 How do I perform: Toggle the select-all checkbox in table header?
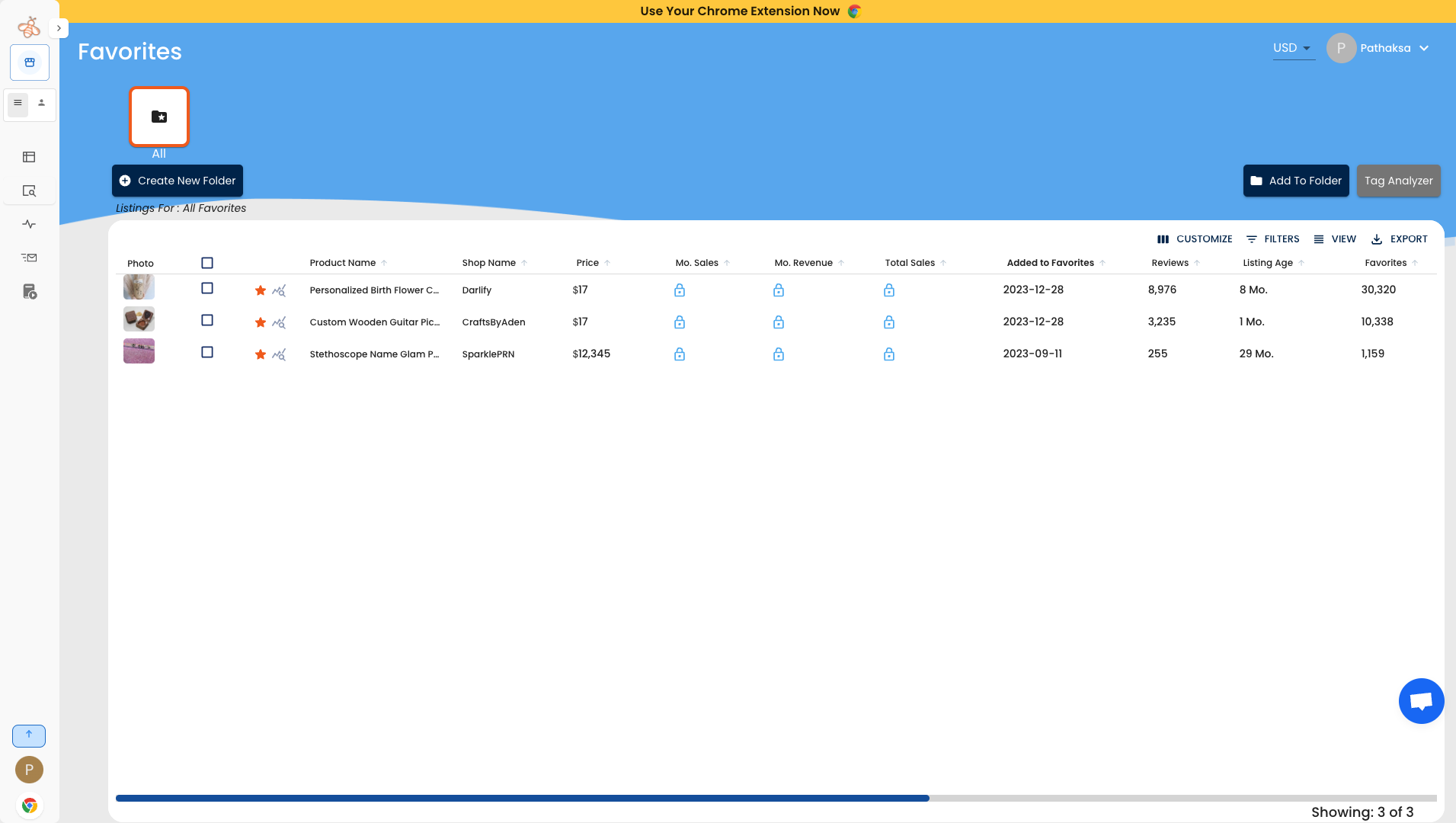[x=206, y=263]
